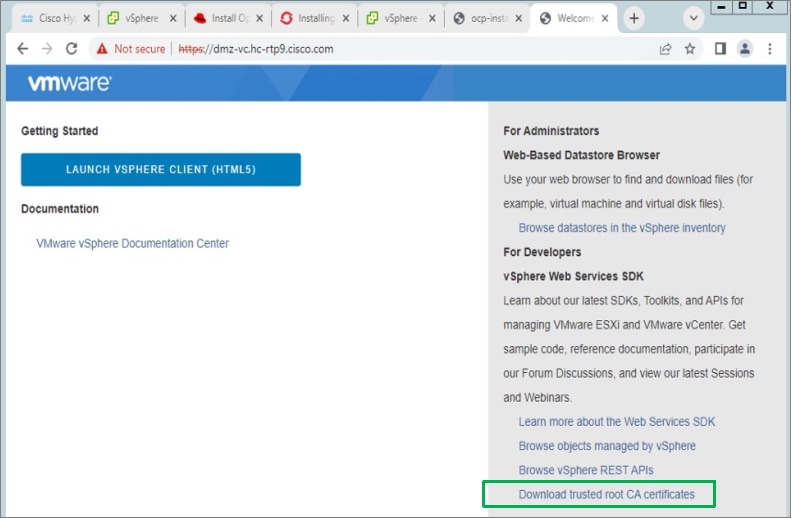Share this page using share icon
The width and height of the screenshot is (791, 518).
coord(665,49)
